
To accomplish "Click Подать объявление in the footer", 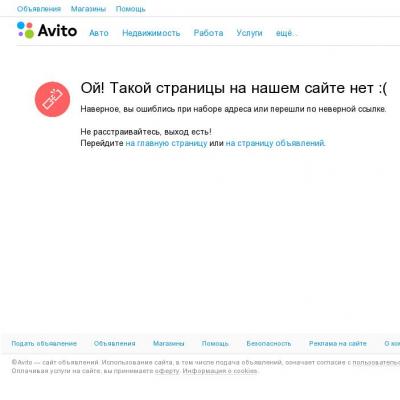I will coord(44,343).
